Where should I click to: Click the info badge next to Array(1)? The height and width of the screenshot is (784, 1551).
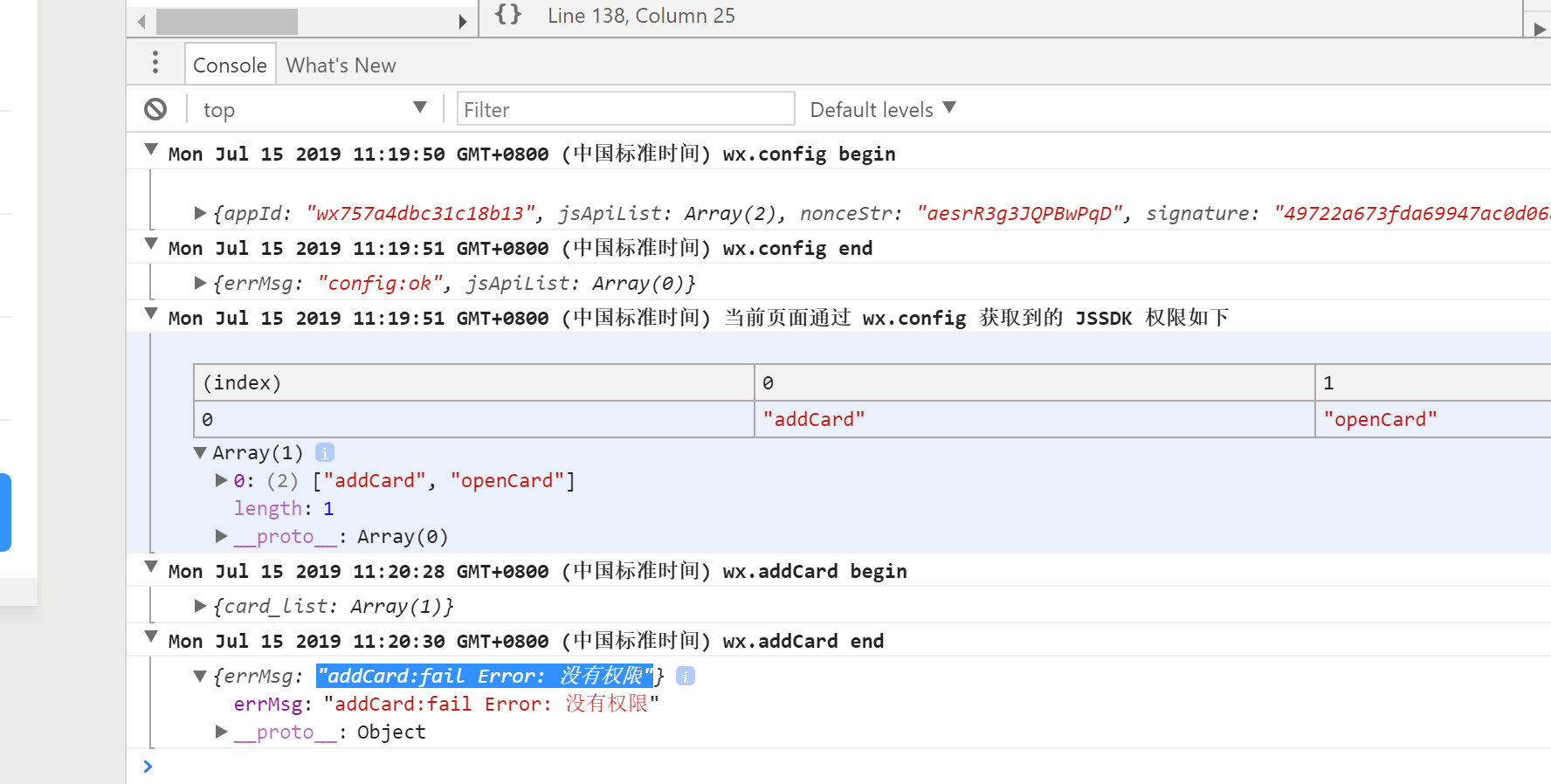pyautogui.click(x=325, y=453)
